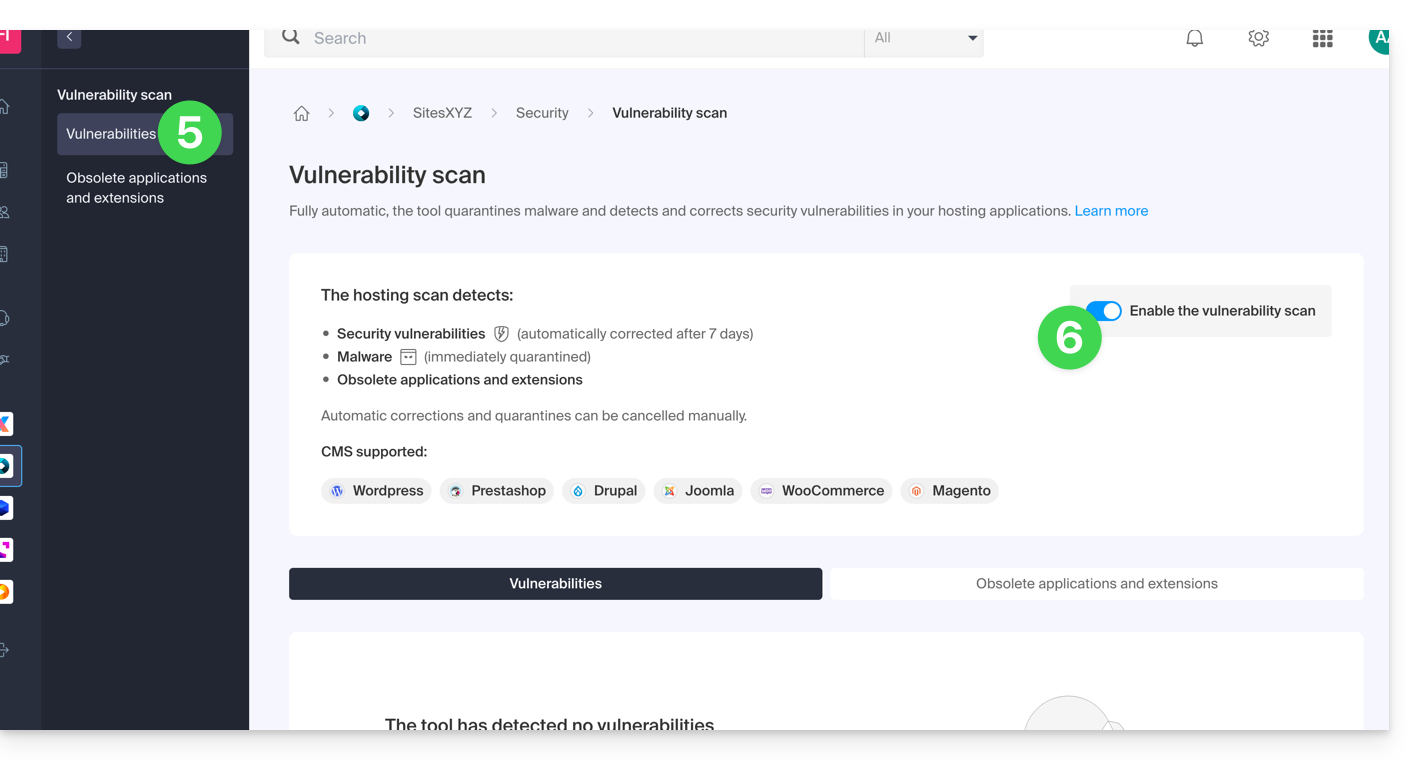Select the Vulnerabilities tab
Viewport: 1419px width, 760px height.
(555, 584)
